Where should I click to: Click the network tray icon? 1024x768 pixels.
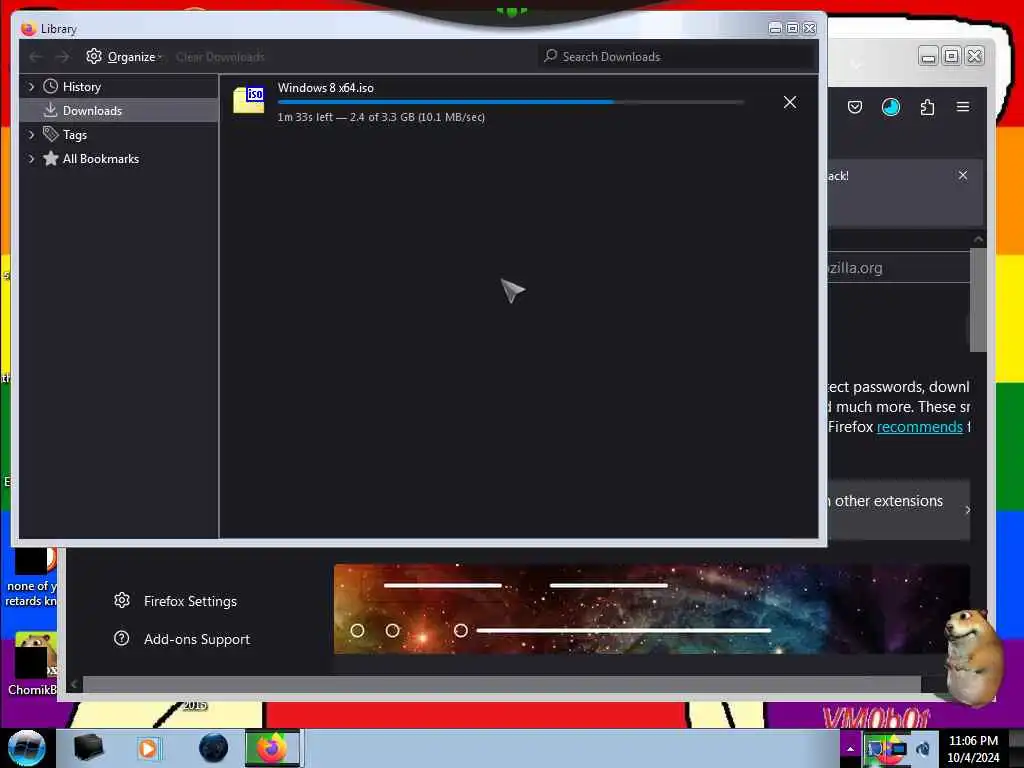(899, 749)
